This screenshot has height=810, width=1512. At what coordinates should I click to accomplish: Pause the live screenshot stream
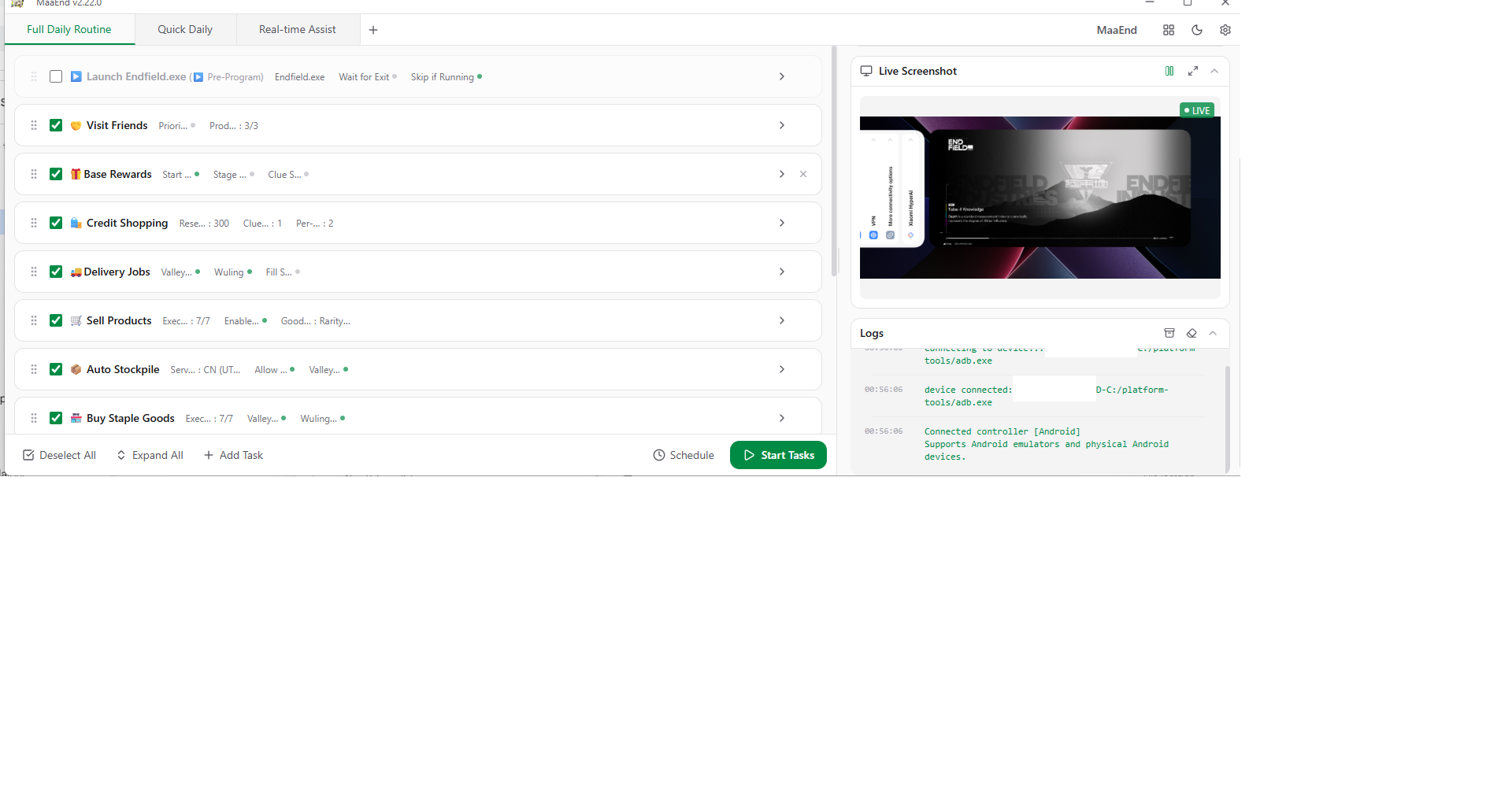click(1169, 71)
